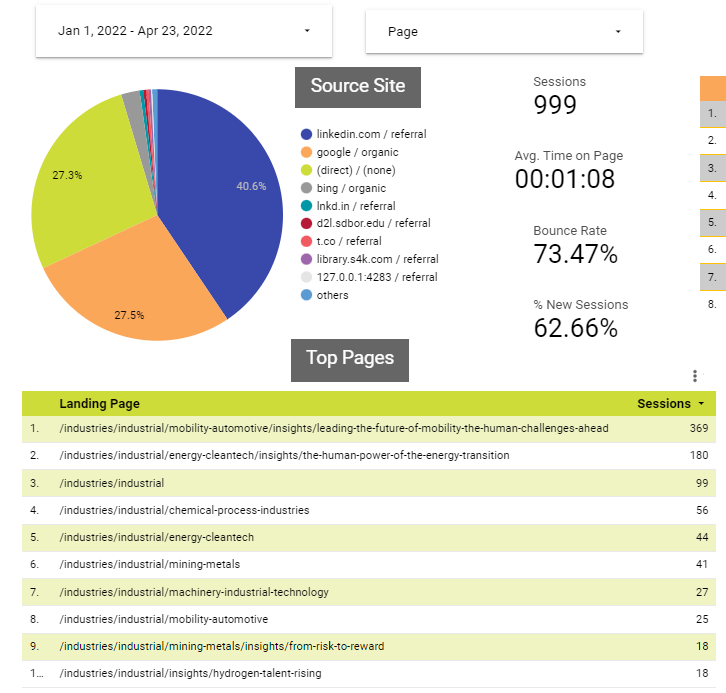This screenshot has height=693, width=726.
Task: Click the energy-transition insights landing page row
Action: (x=284, y=455)
